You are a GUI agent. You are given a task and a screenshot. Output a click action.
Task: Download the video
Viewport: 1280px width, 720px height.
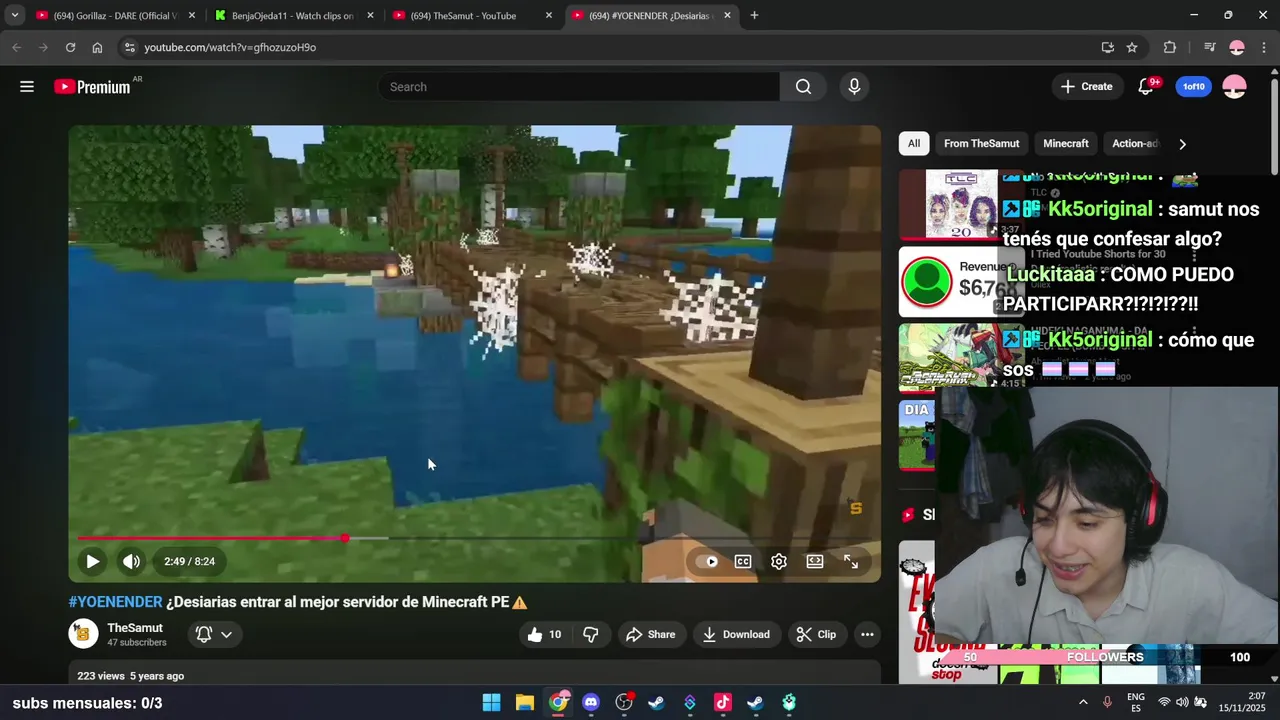click(736, 634)
